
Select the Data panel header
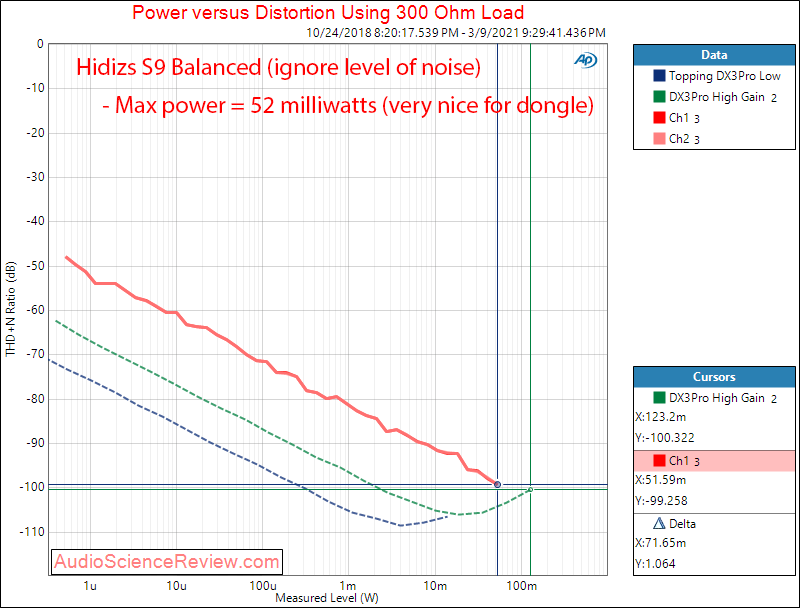[714, 55]
